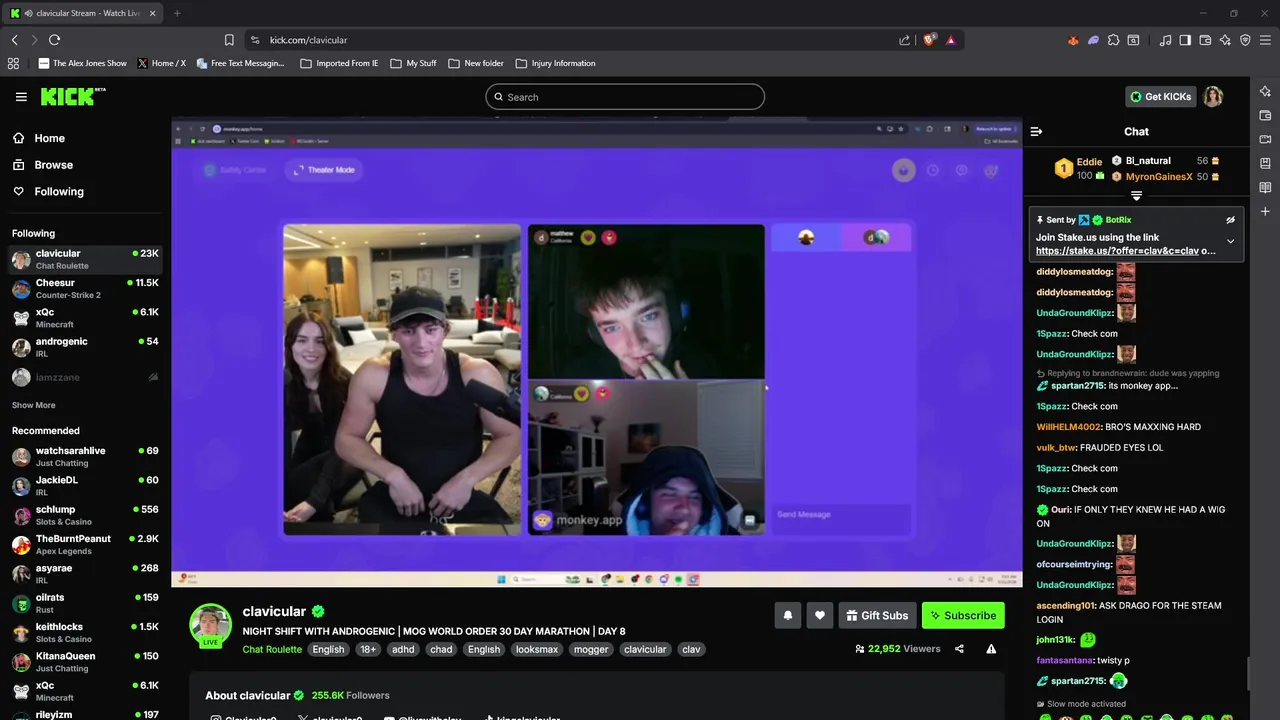Image resolution: width=1280 pixels, height=720 pixels.
Task: Click the looksmax tag
Action: 537,649
